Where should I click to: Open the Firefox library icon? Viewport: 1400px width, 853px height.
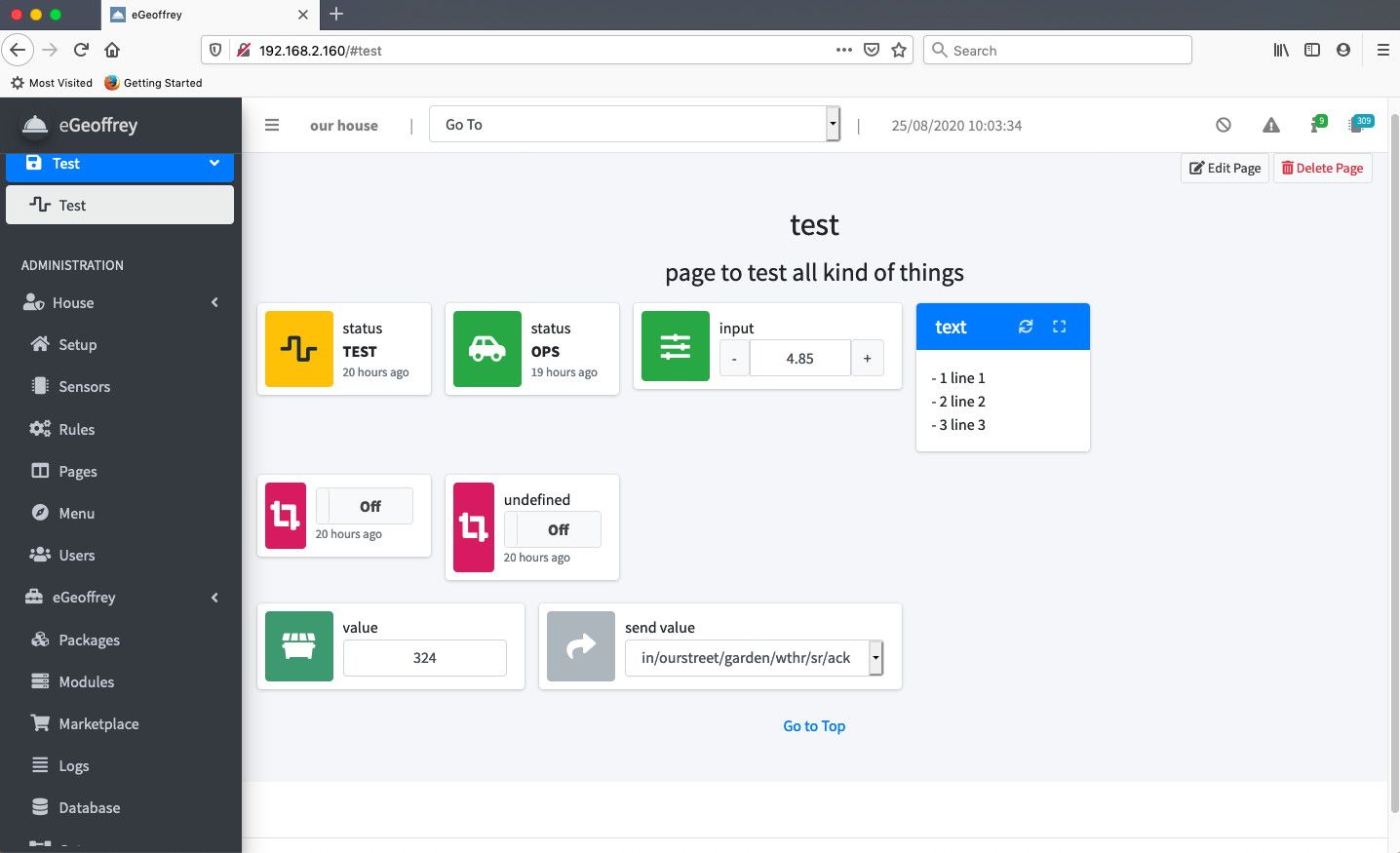click(1281, 50)
